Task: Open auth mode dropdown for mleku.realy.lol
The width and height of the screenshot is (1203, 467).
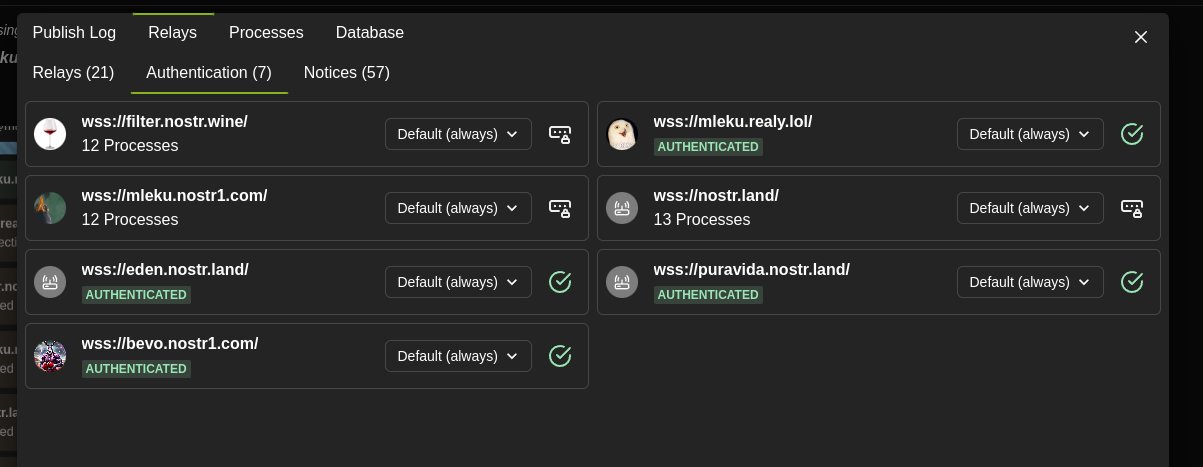Action: tap(1030, 134)
